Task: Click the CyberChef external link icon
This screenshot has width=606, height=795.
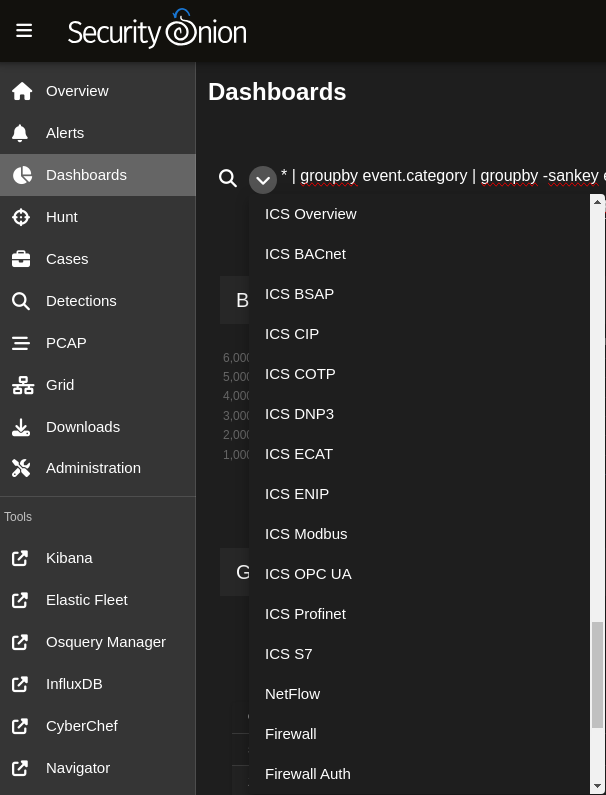Action: [x=20, y=726]
